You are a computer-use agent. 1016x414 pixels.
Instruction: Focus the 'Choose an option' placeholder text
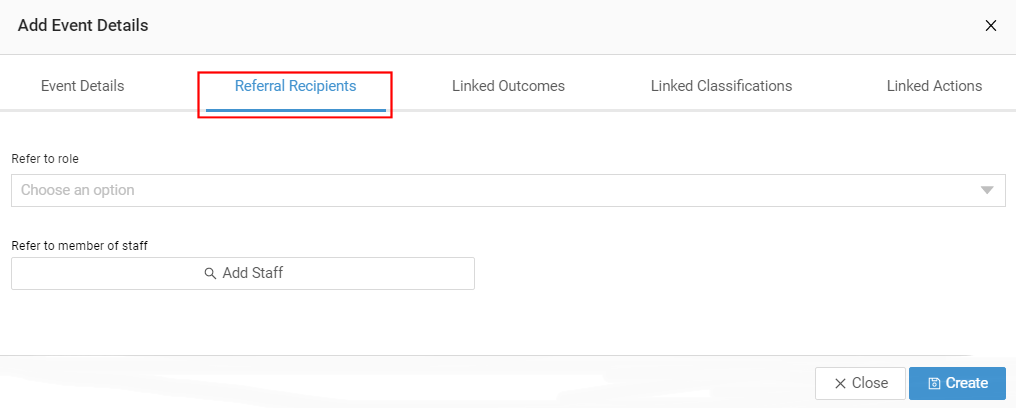[78, 190]
